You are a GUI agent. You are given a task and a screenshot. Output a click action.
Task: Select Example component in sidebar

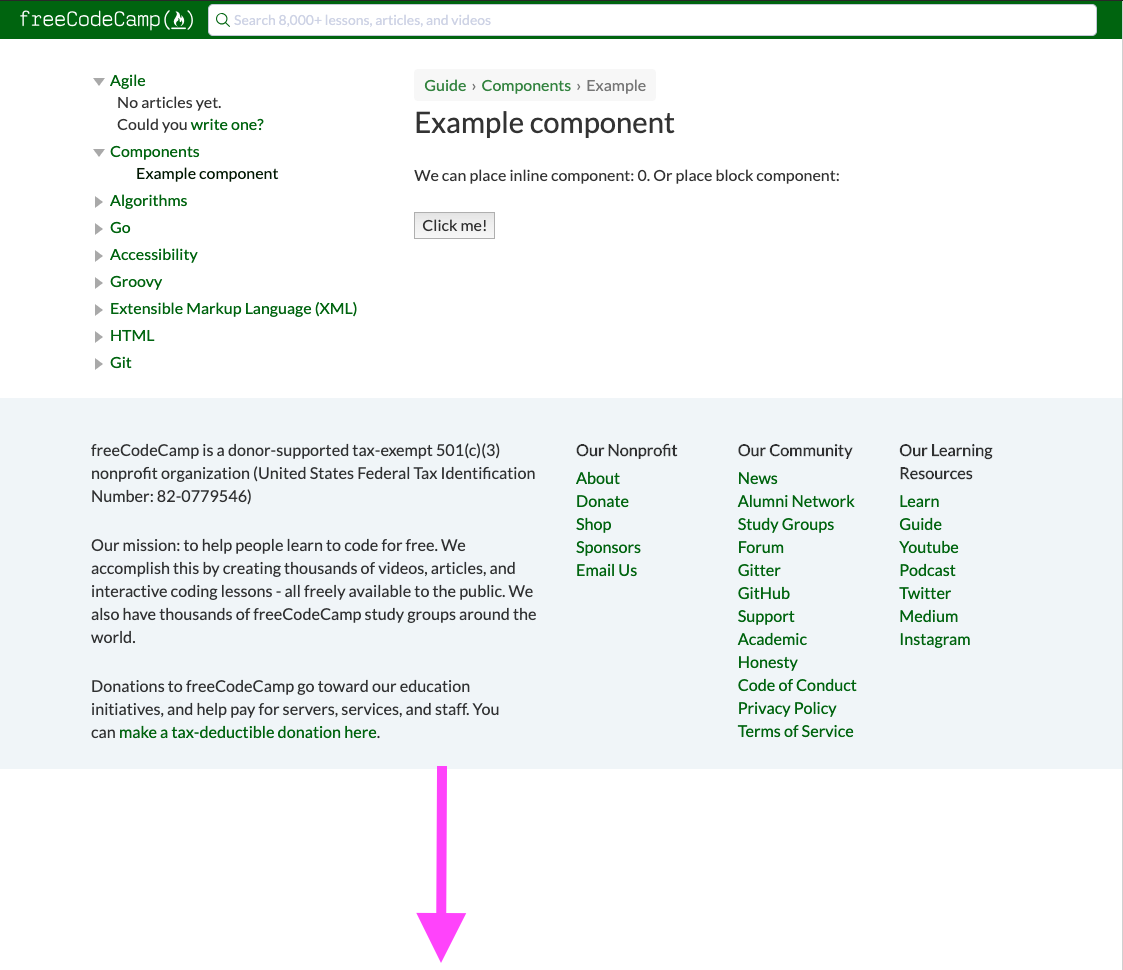[x=207, y=173]
